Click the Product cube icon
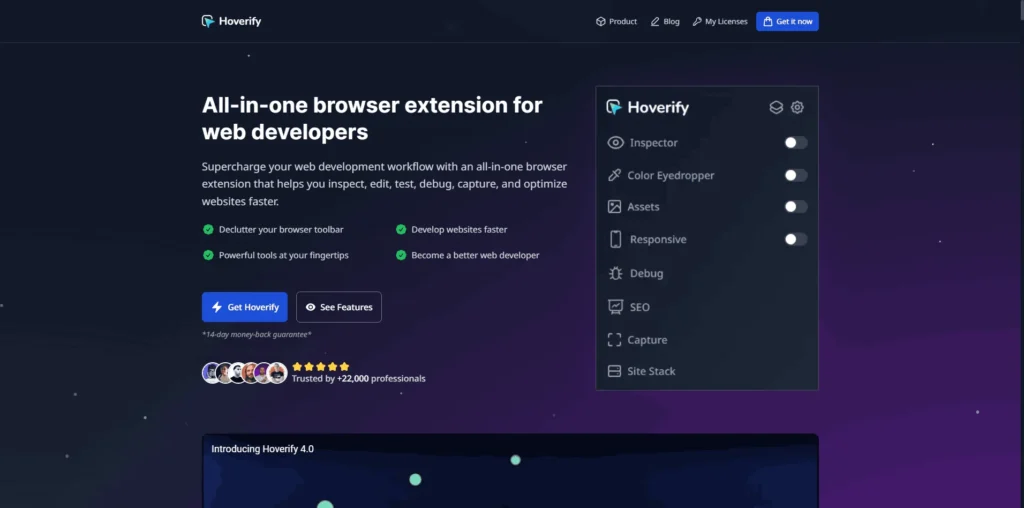The image size is (1024, 508). 601,22
